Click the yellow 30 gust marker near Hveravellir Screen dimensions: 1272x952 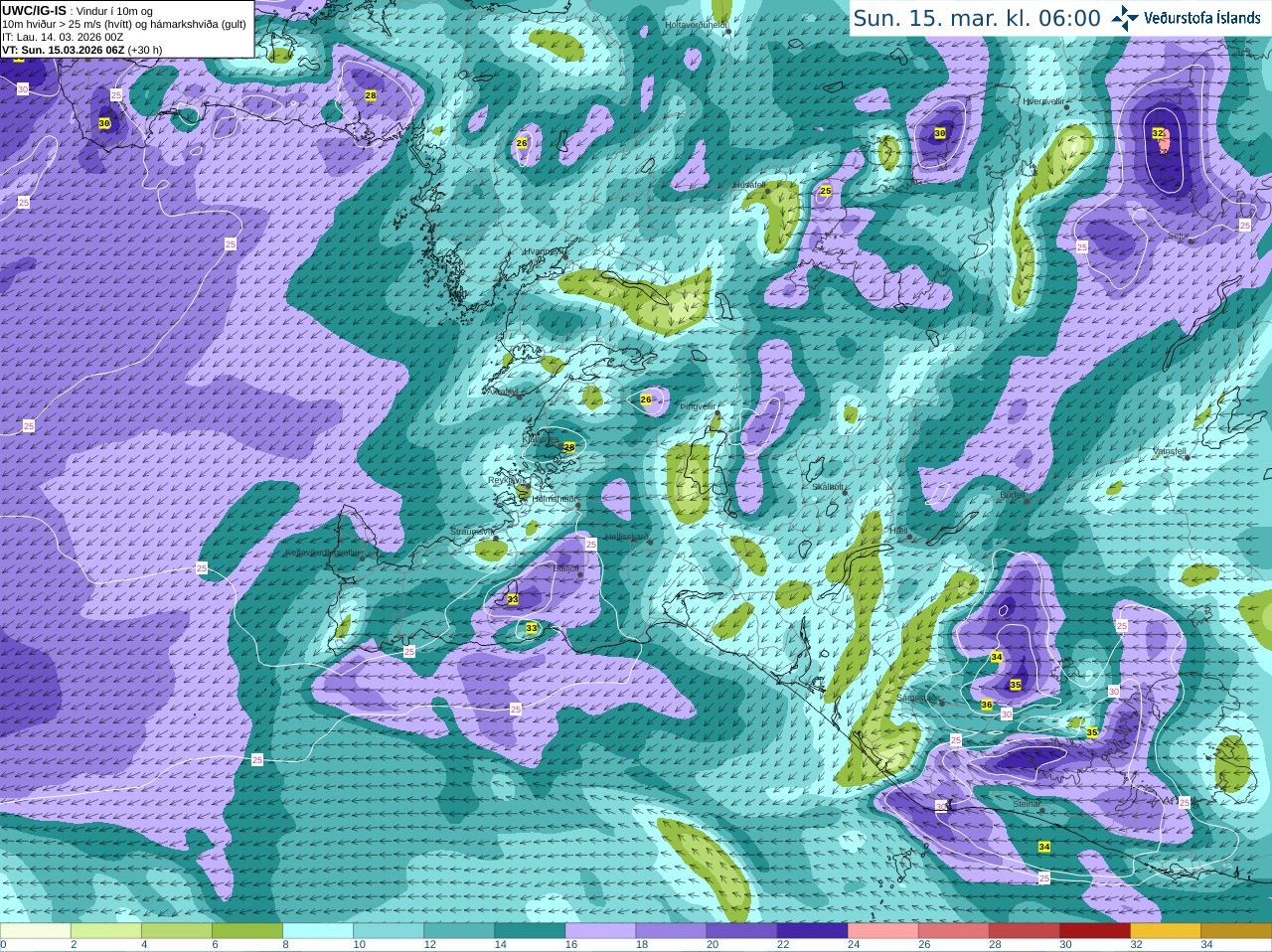(940, 133)
